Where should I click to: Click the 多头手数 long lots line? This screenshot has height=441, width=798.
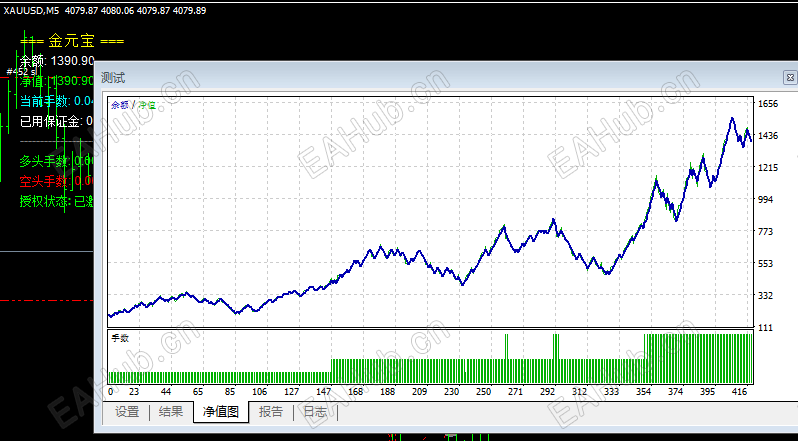pyautogui.click(x=56, y=162)
